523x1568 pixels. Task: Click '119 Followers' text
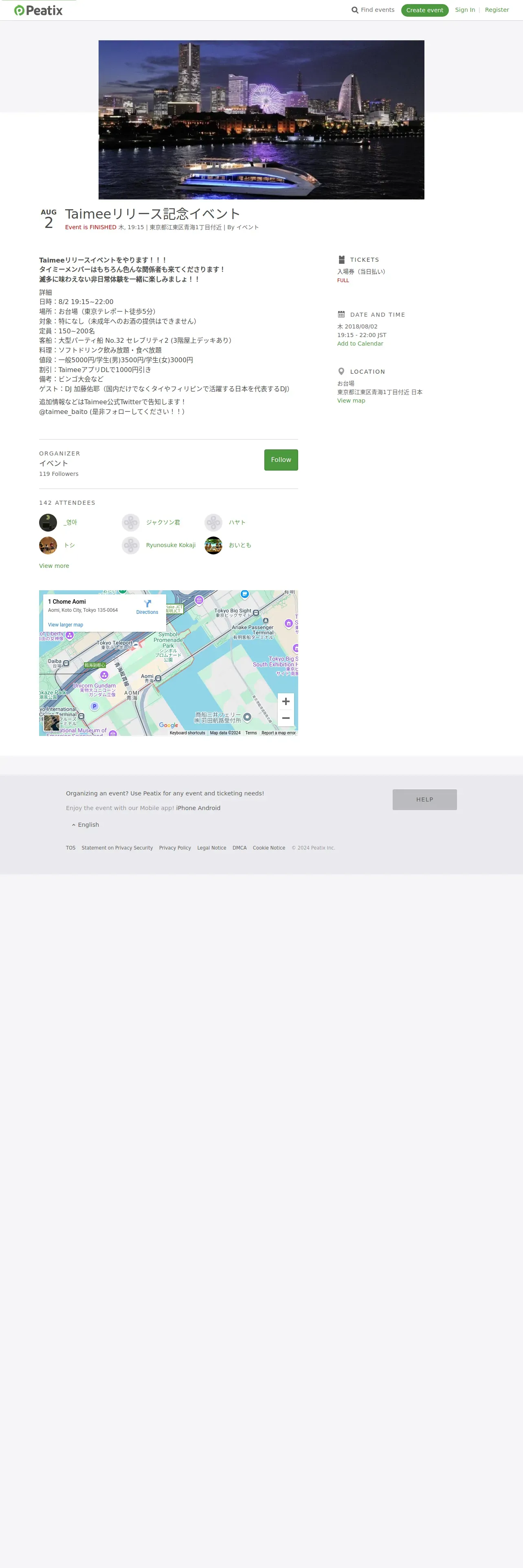(x=58, y=474)
